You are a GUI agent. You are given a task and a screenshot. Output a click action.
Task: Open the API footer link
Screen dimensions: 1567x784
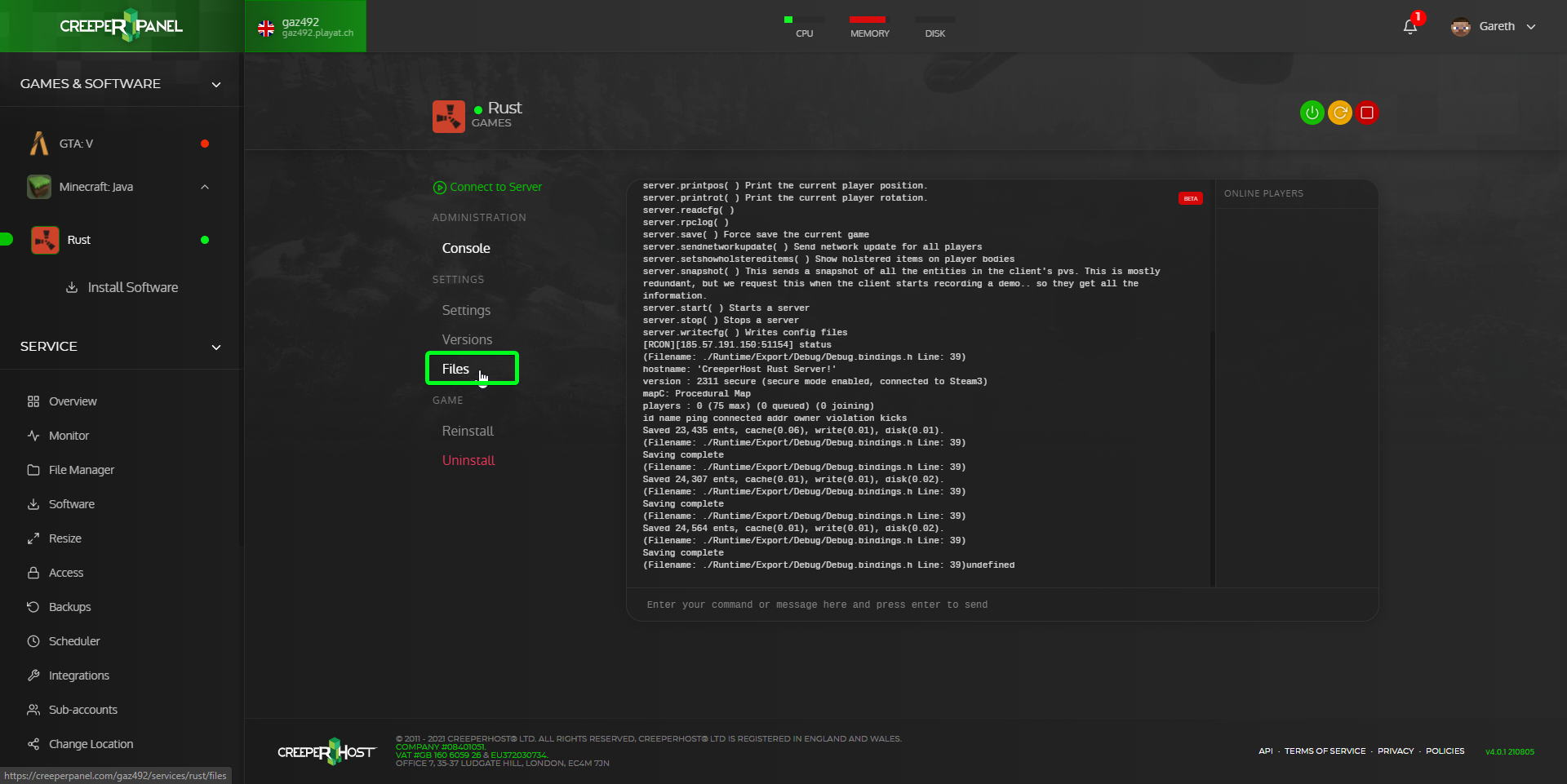click(x=1265, y=751)
